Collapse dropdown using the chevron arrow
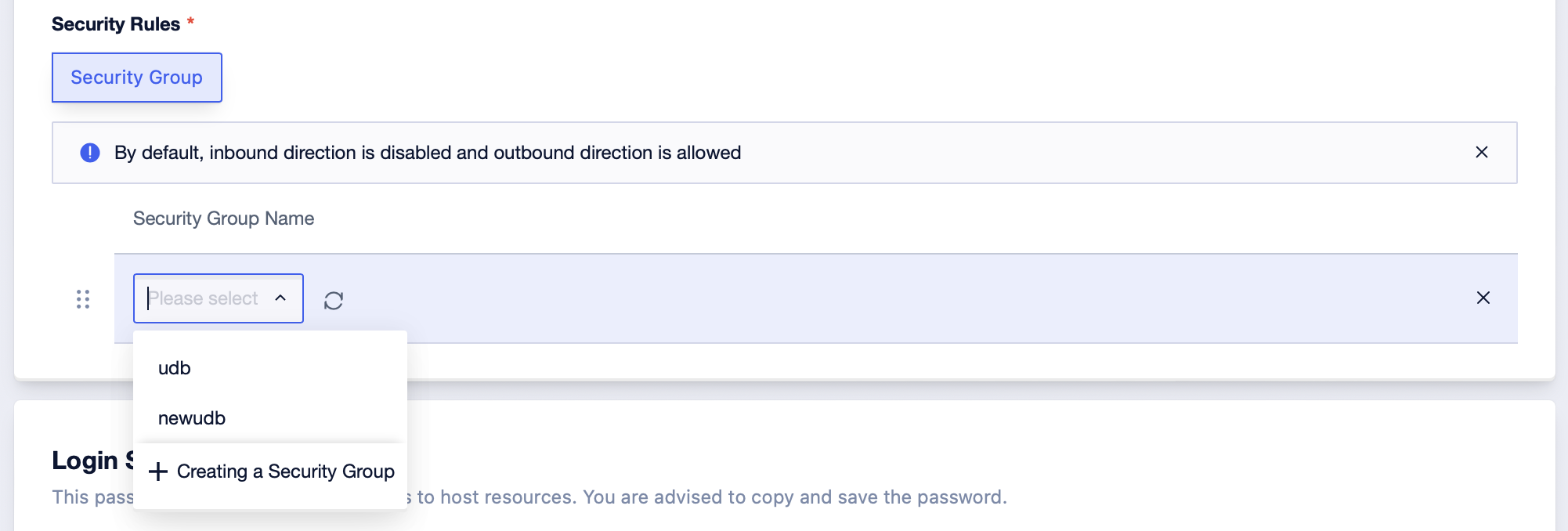Image resolution: width=1568 pixels, height=531 pixels. [280, 298]
